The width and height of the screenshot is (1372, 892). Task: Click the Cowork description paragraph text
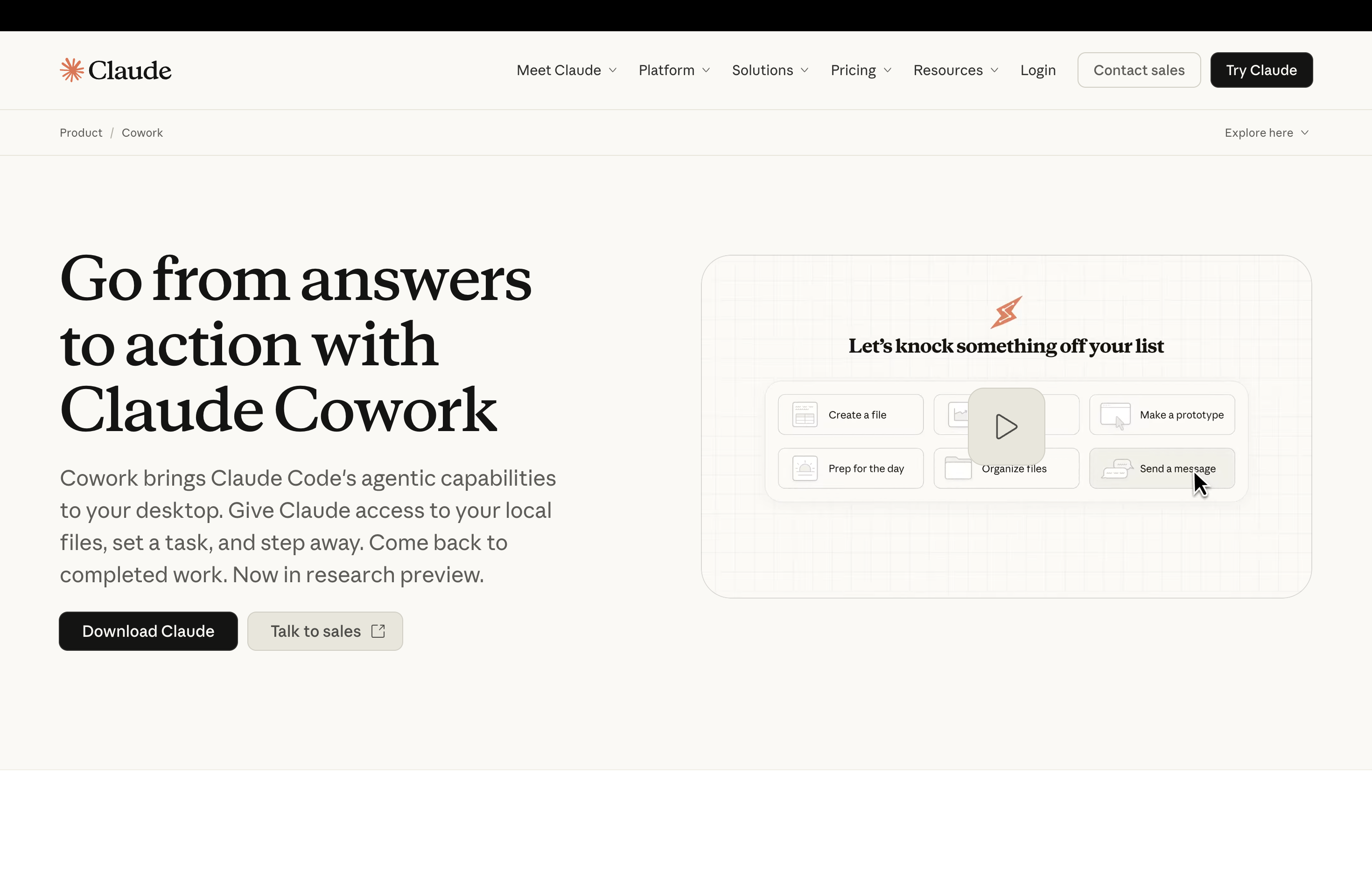pos(308,526)
